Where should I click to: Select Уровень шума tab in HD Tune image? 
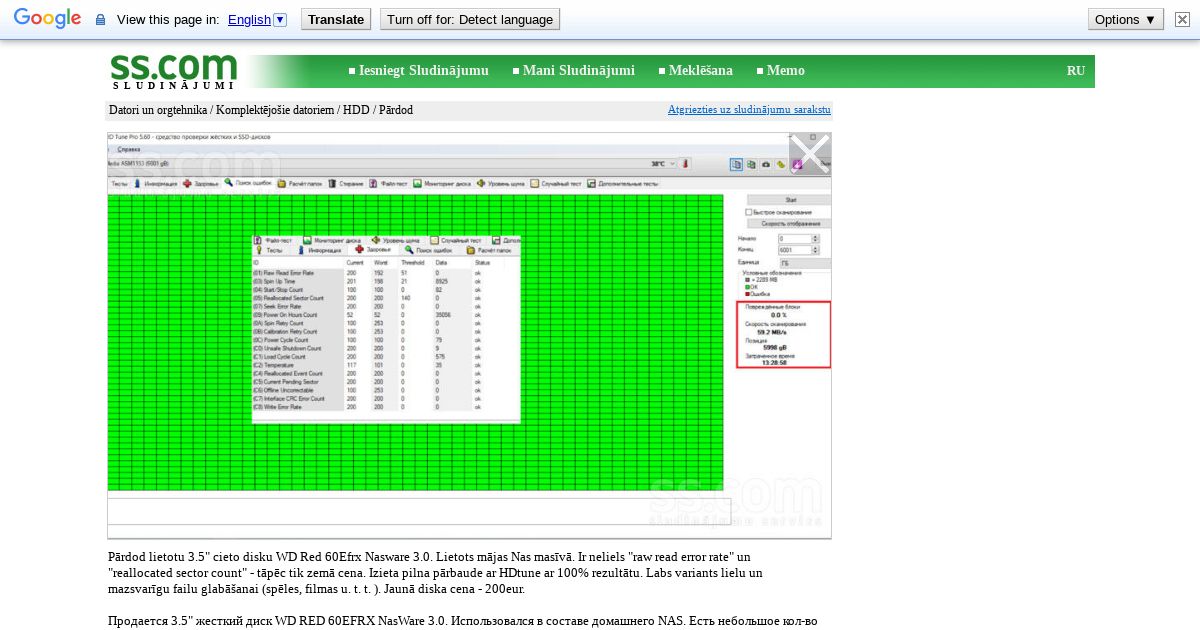(501, 184)
